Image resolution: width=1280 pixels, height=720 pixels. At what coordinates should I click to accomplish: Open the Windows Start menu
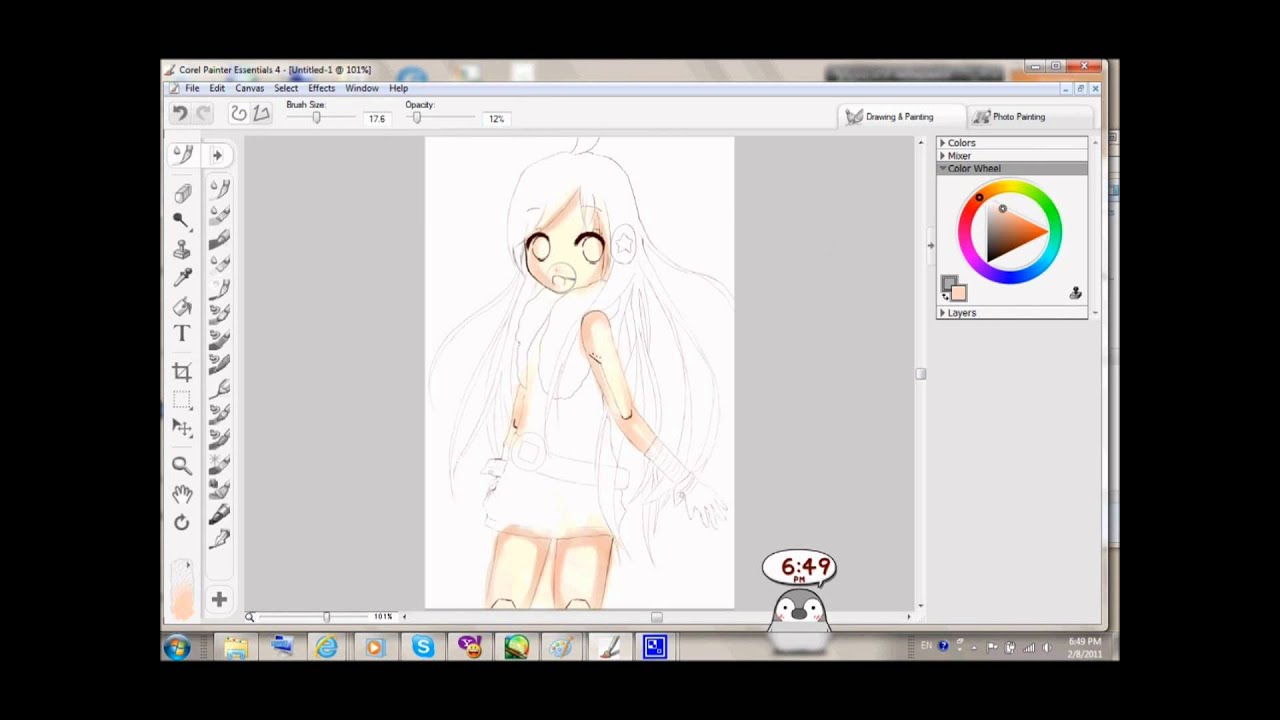(177, 648)
